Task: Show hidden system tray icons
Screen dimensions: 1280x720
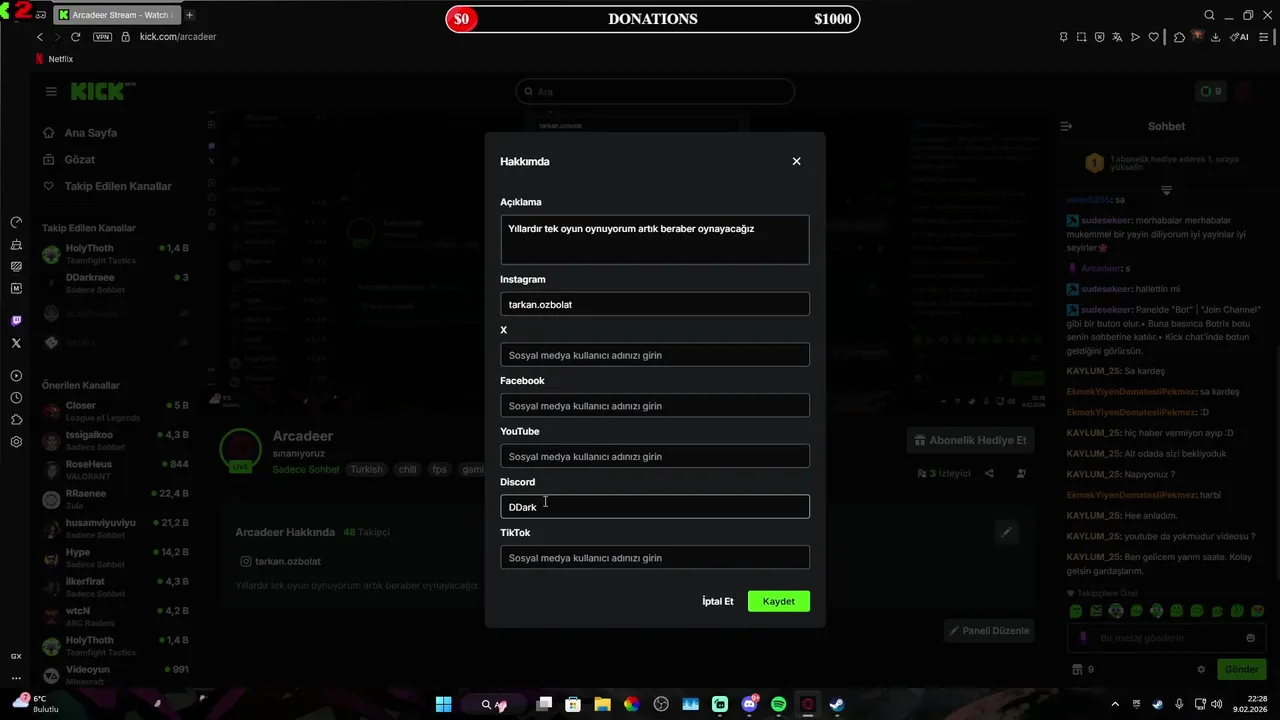Action: [1115, 704]
